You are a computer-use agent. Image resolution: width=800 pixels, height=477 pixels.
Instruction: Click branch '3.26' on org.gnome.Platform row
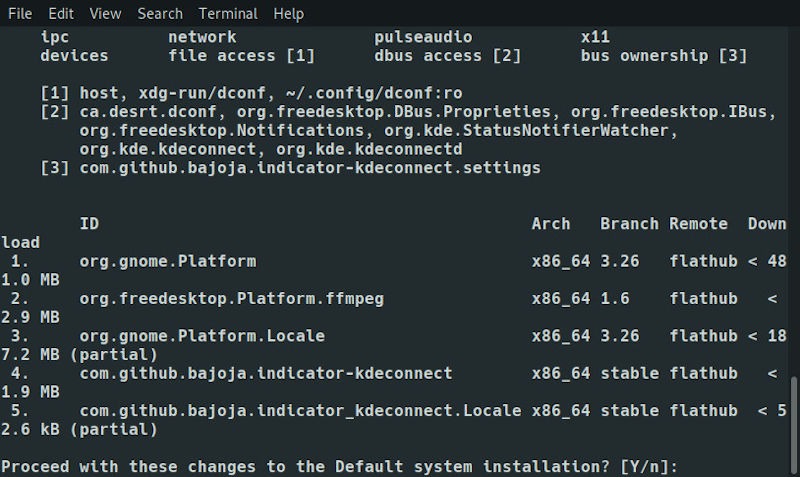[x=619, y=261]
